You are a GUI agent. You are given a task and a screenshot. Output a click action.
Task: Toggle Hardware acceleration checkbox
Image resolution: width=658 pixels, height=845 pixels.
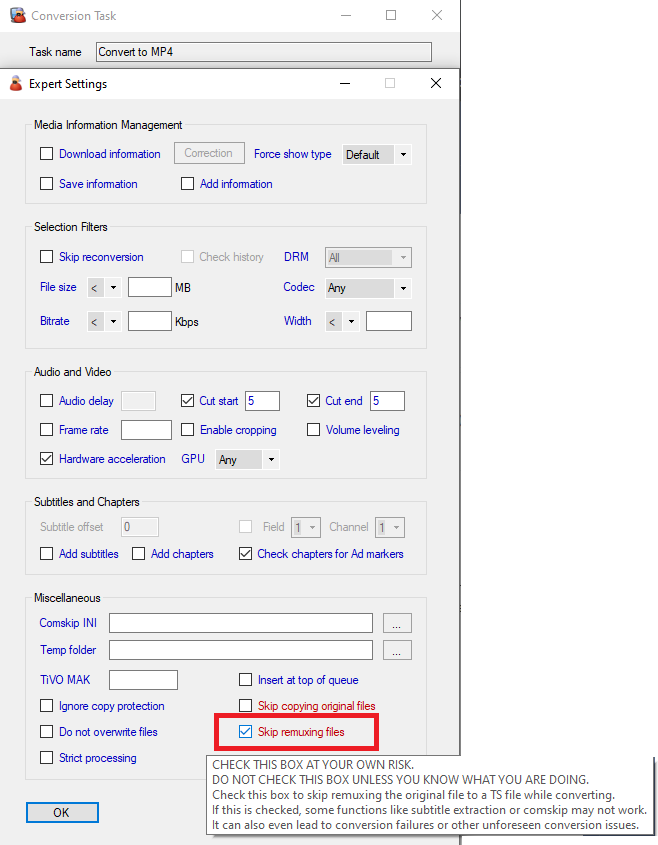click(46, 459)
